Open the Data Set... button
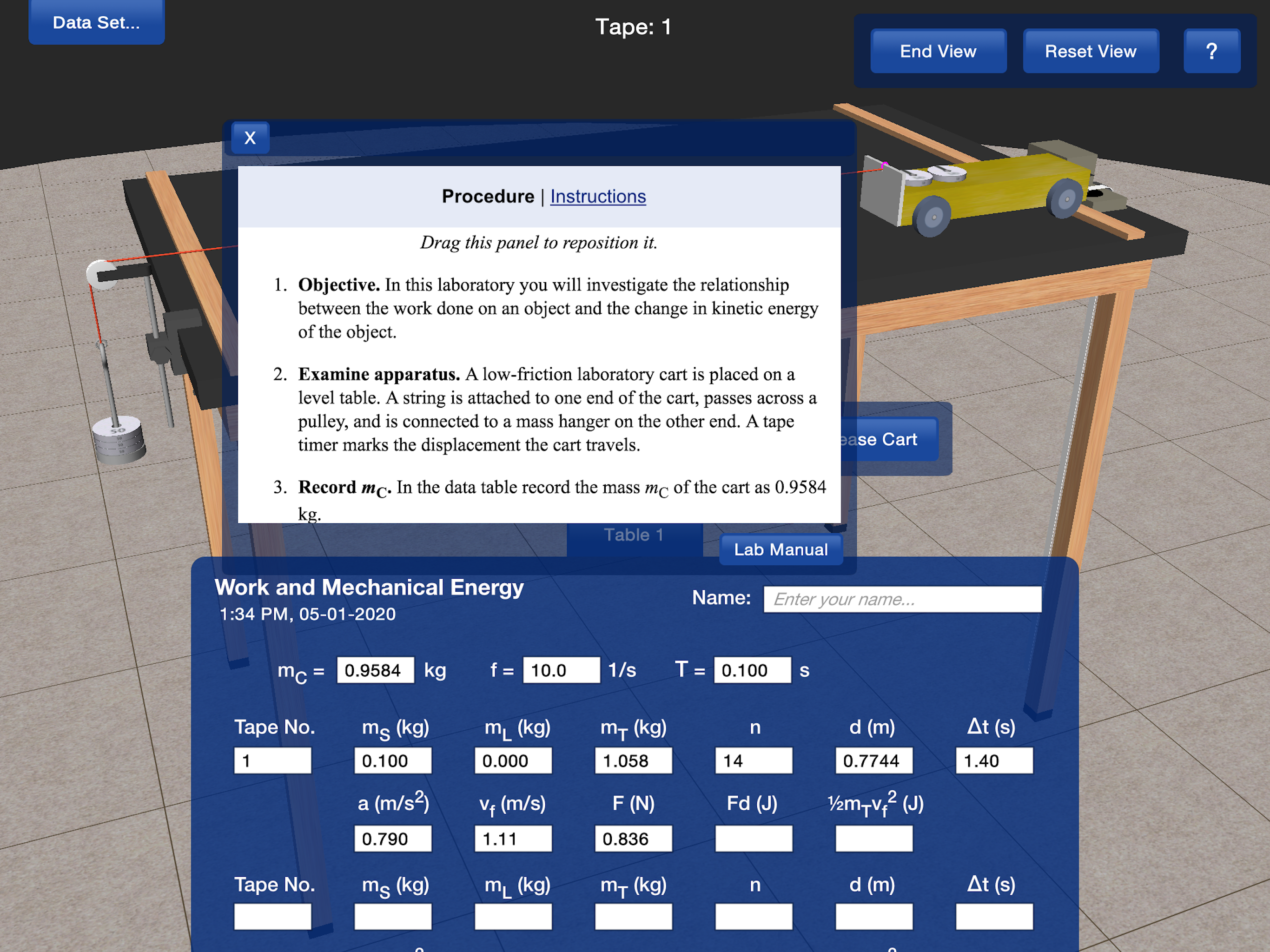The width and height of the screenshot is (1270, 952). [96, 22]
